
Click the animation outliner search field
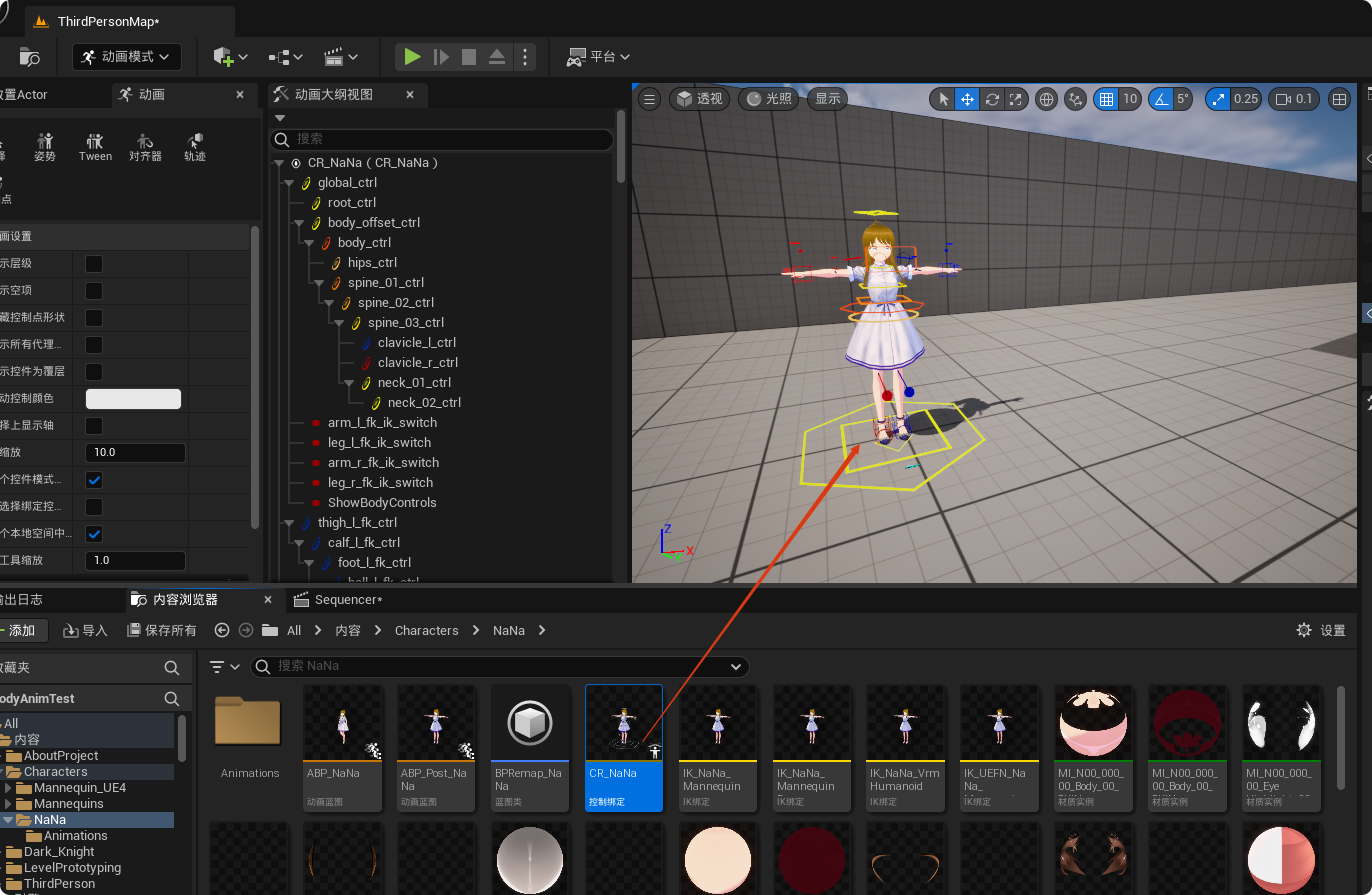tap(441, 139)
